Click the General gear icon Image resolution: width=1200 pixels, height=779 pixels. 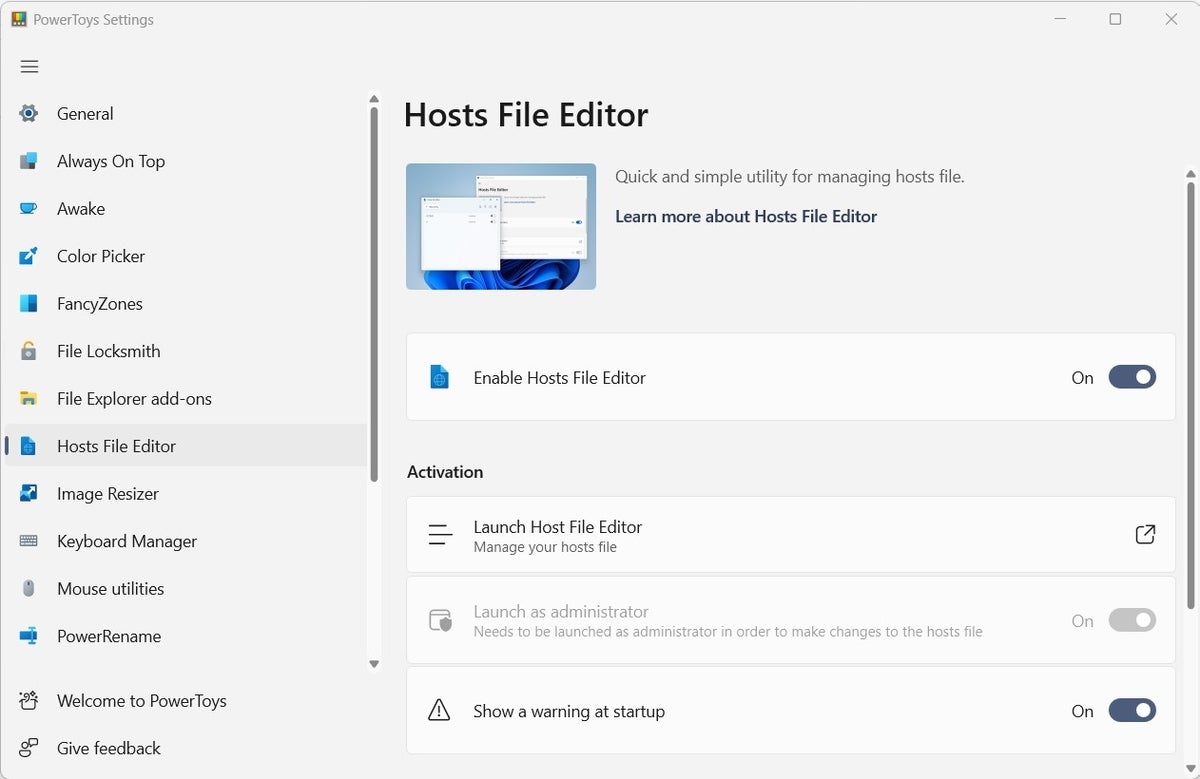tap(29, 114)
